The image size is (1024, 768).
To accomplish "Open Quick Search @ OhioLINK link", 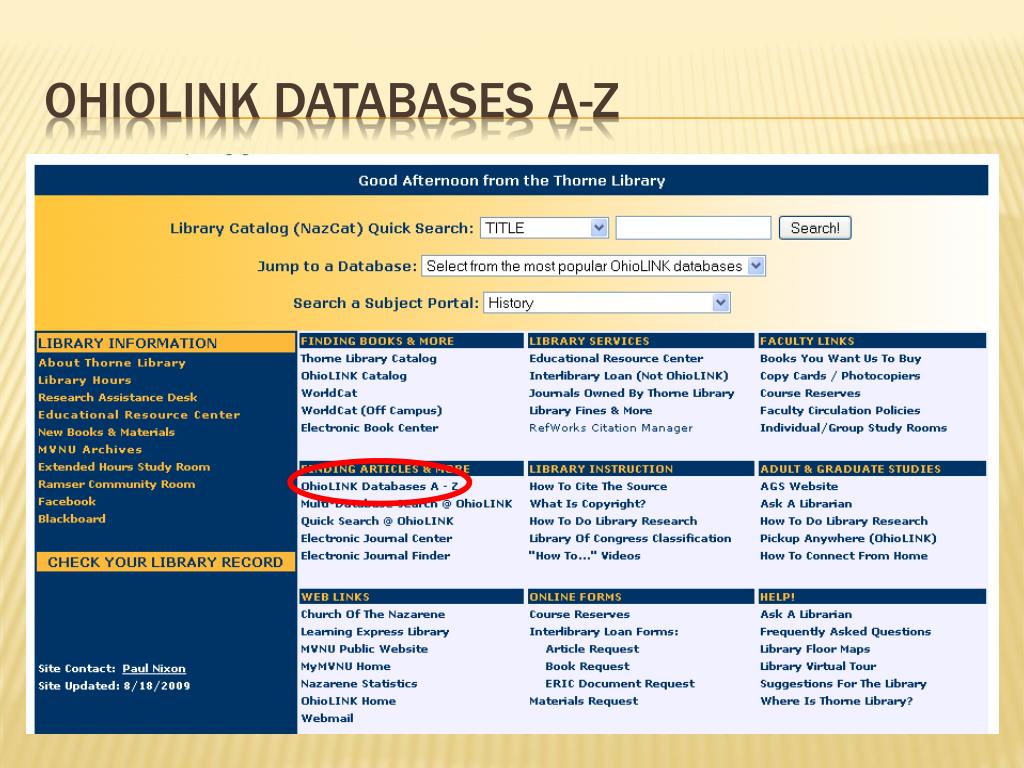I will (x=377, y=521).
